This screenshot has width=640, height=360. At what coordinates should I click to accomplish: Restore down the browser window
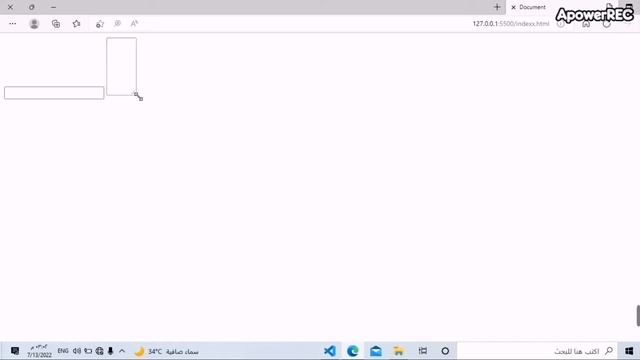[32, 7]
